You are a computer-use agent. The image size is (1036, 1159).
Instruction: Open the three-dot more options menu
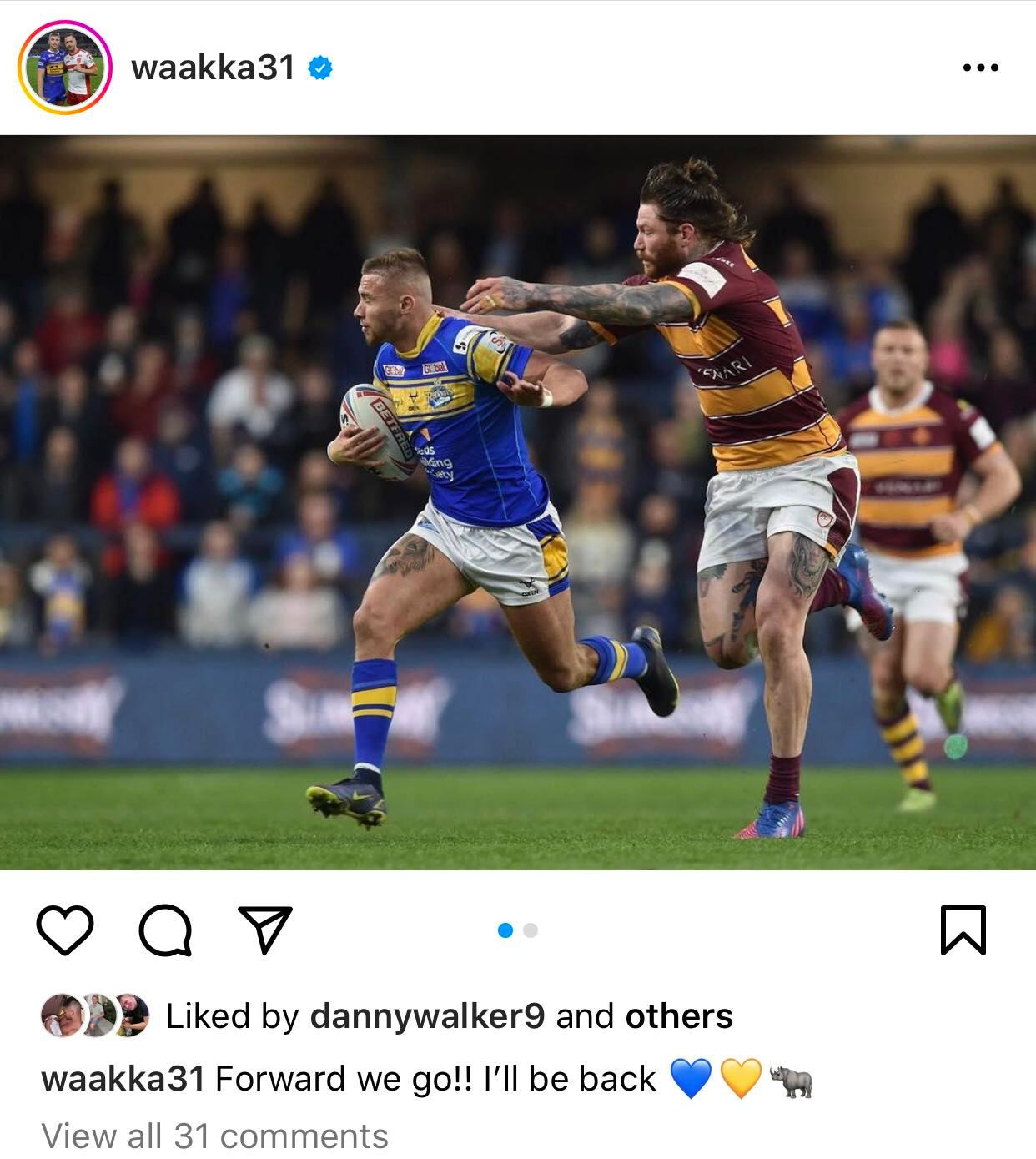pyautogui.click(x=980, y=68)
